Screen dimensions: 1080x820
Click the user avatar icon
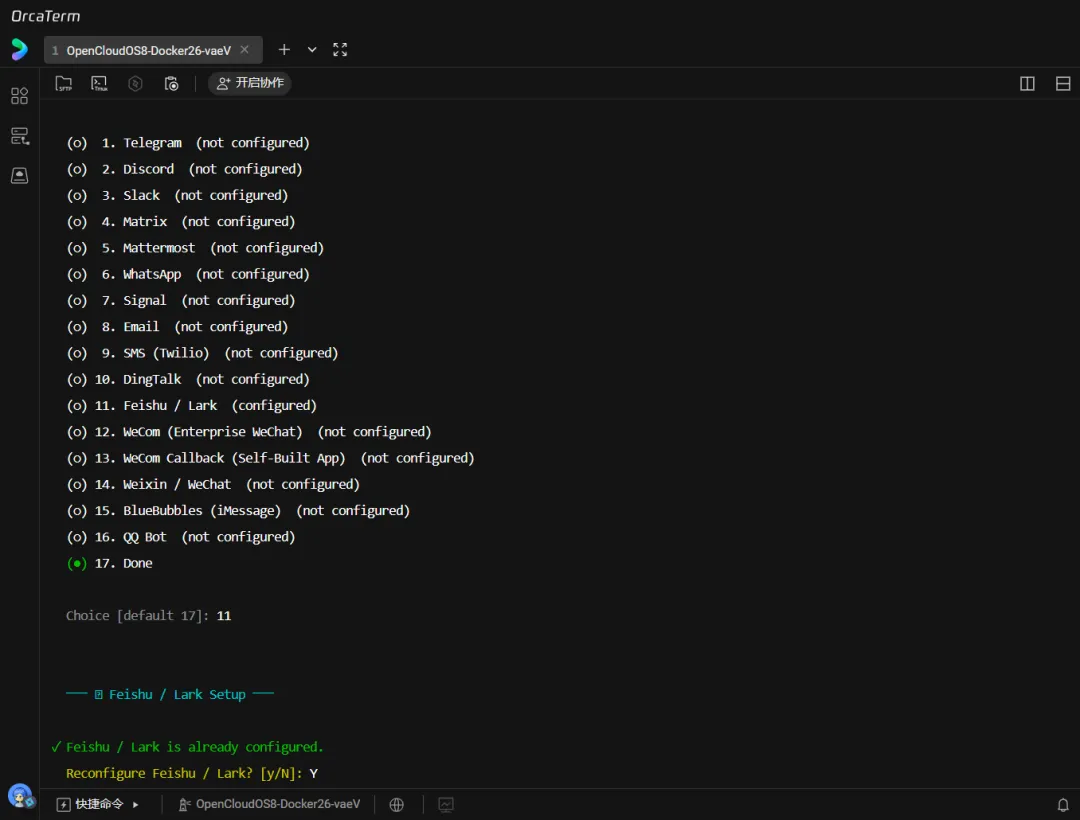click(21, 797)
